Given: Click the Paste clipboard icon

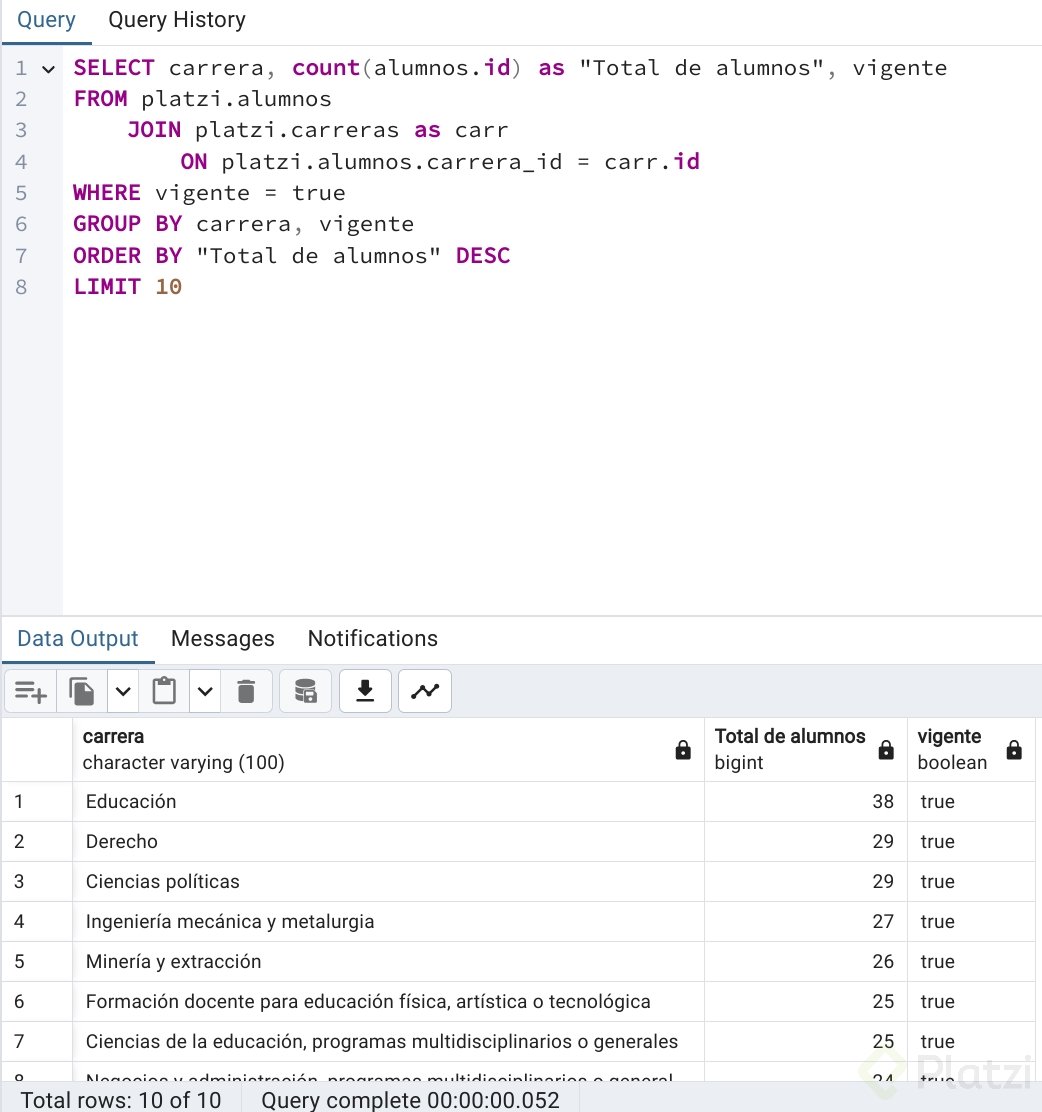Looking at the screenshot, I should [164, 691].
